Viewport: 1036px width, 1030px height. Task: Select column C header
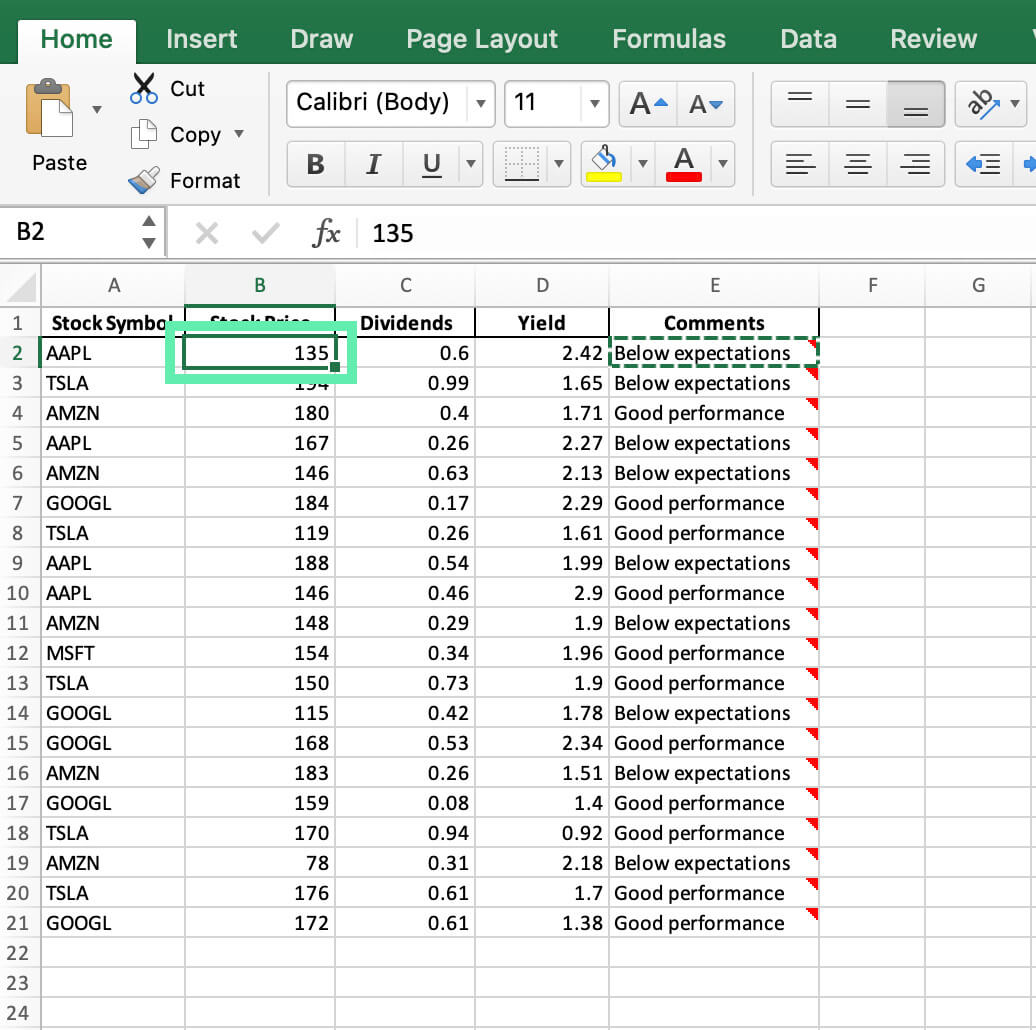[x=405, y=285]
